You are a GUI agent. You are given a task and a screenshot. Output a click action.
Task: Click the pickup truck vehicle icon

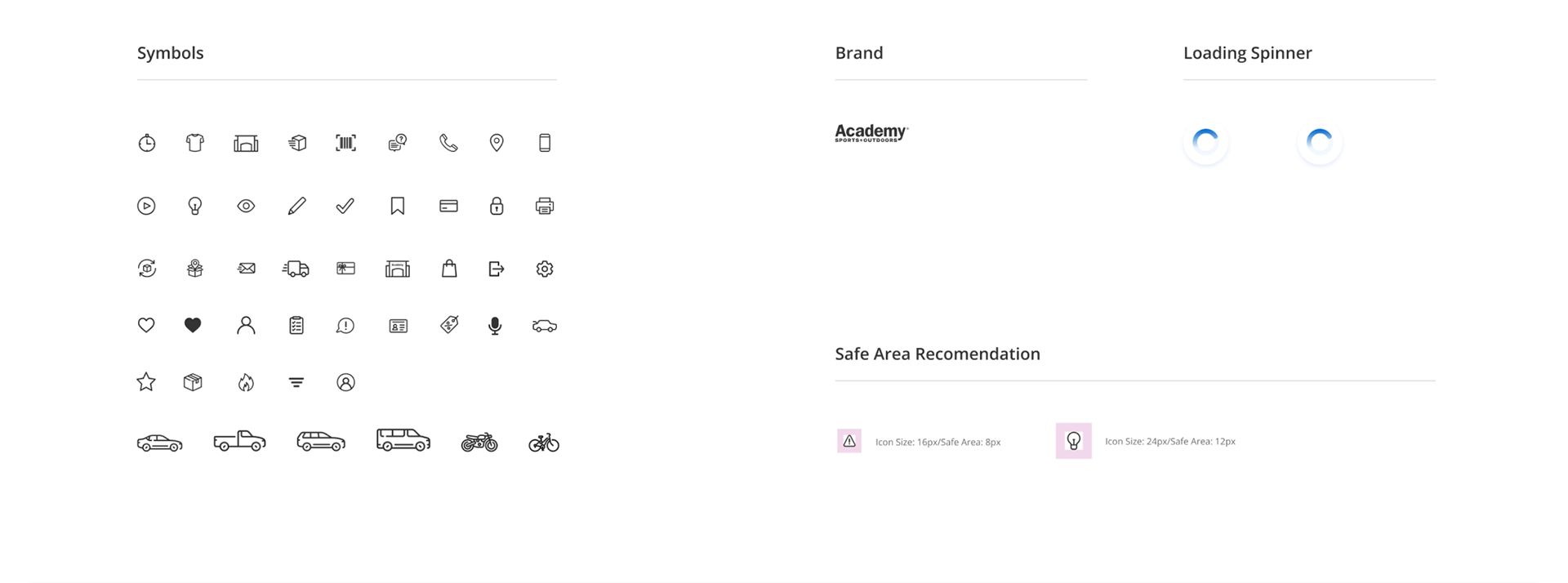coord(239,441)
